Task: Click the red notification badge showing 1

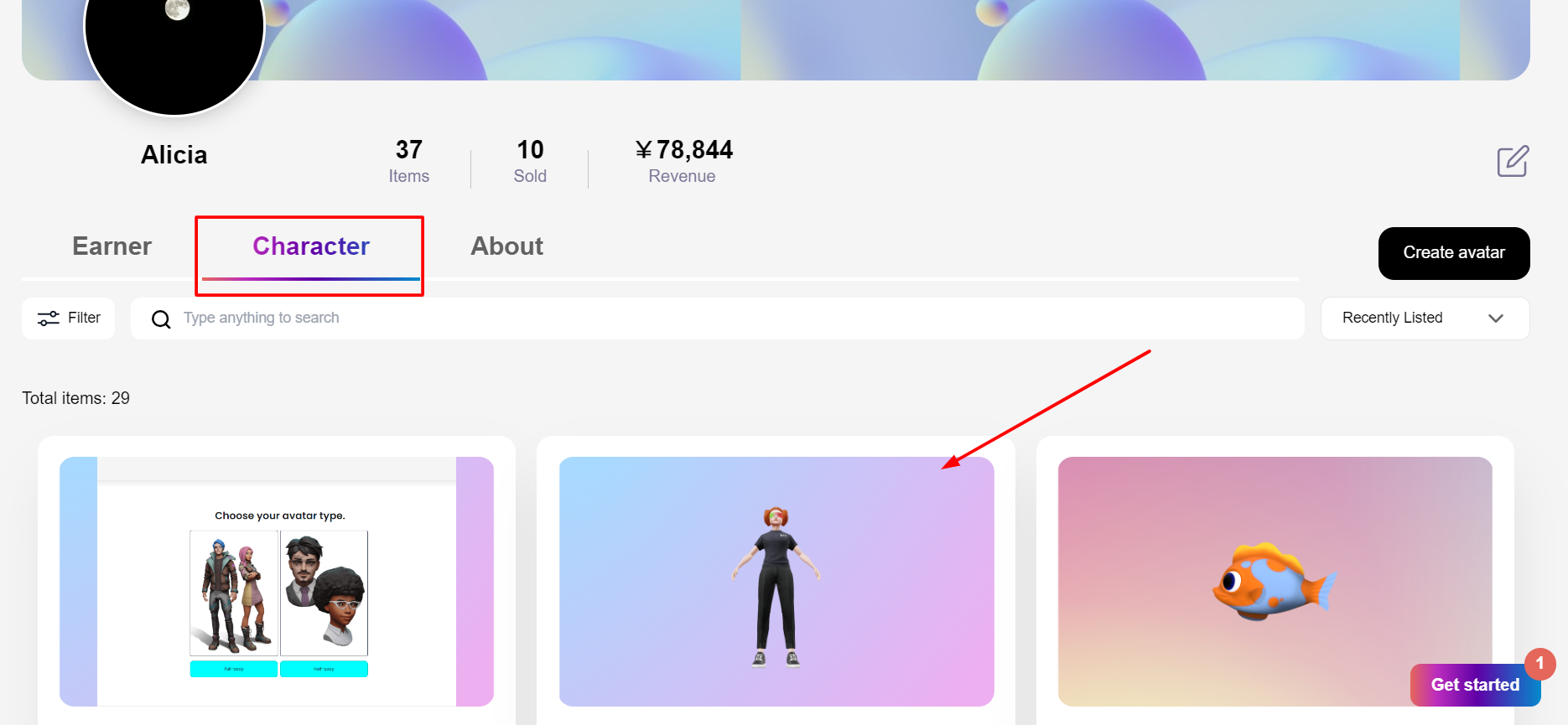Action: click(x=1539, y=663)
